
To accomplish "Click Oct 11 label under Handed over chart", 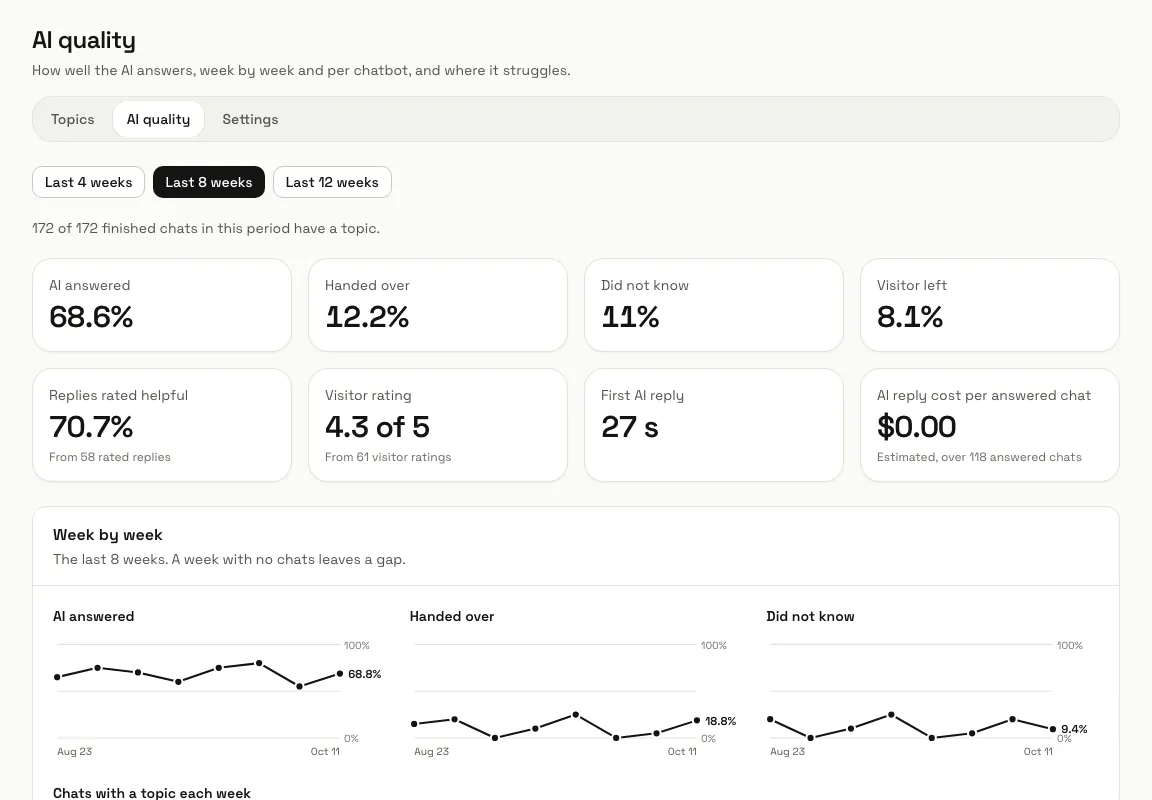I will click(682, 752).
